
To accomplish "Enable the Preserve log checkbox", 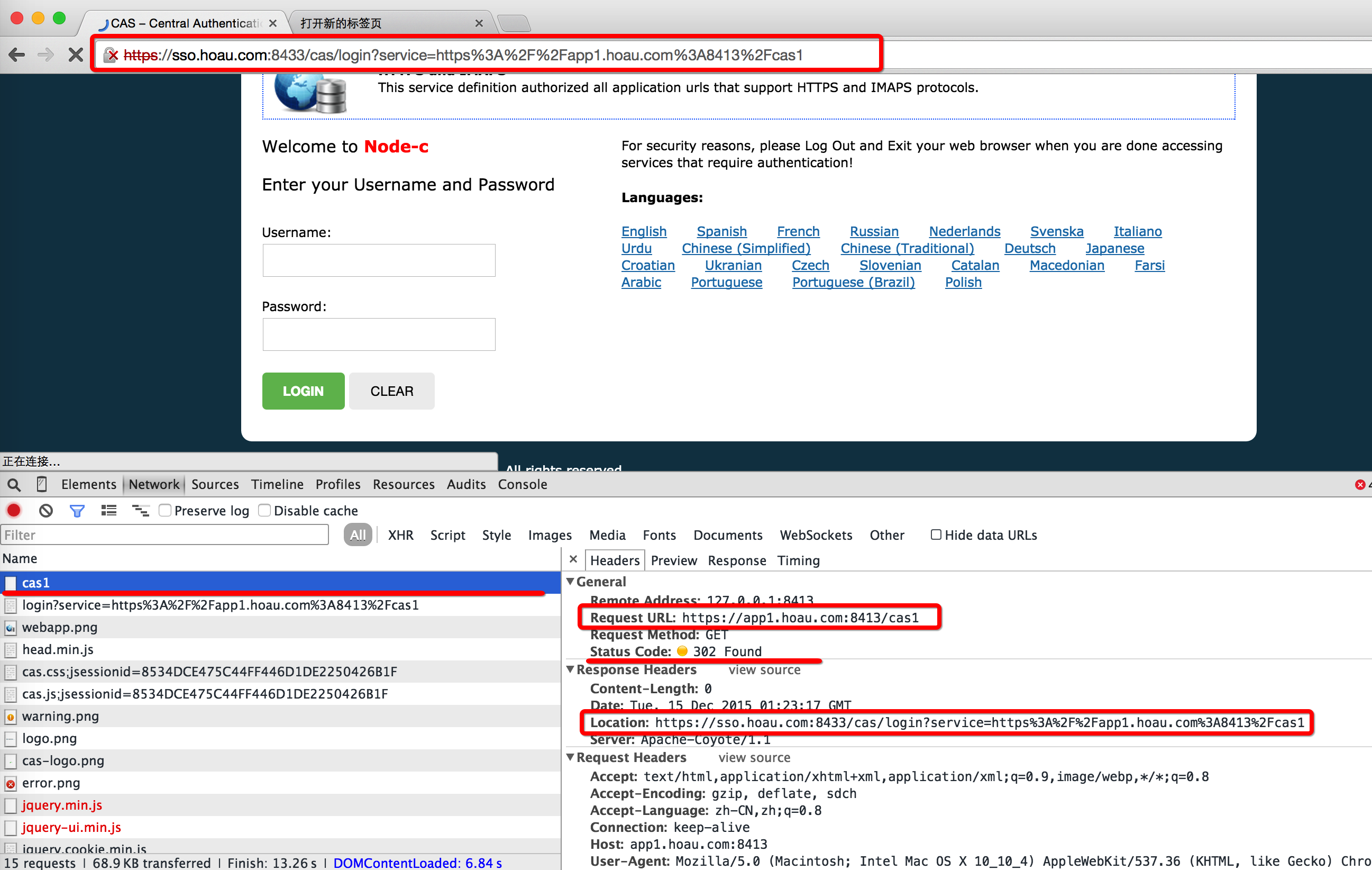I will pos(165,510).
